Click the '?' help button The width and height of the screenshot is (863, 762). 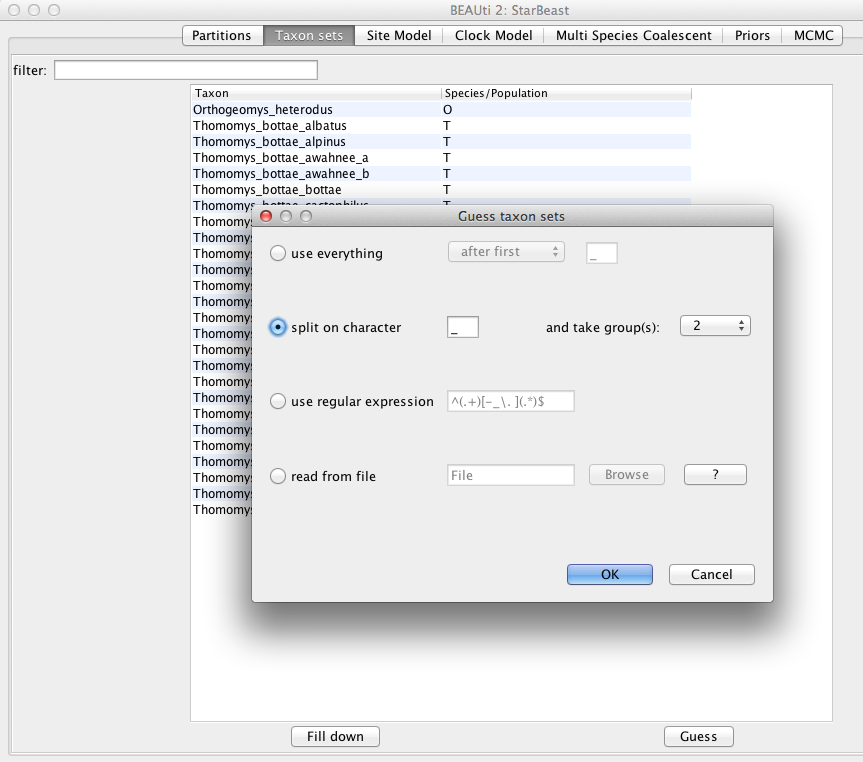coord(715,475)
